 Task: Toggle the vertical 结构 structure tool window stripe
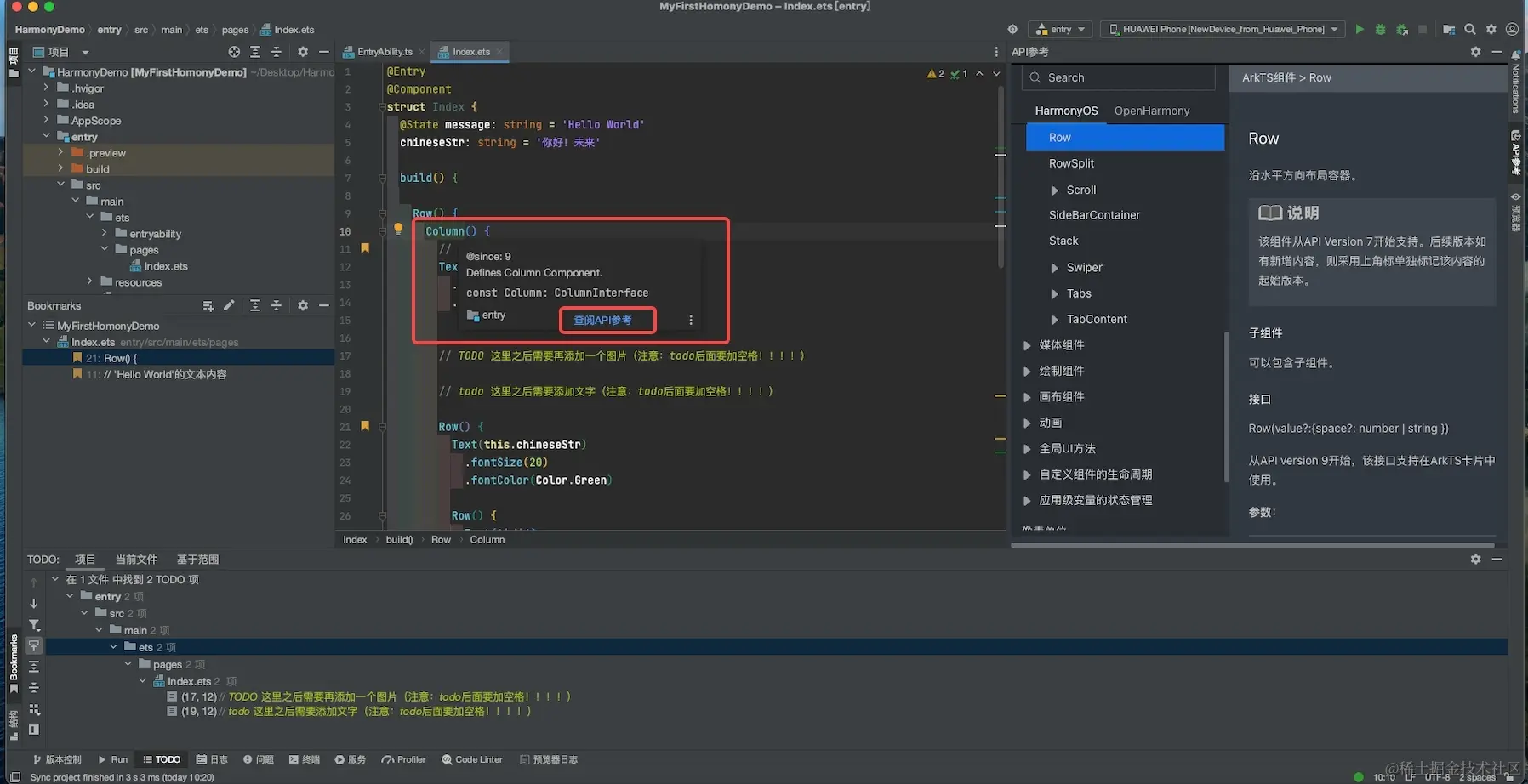[14, 724]
